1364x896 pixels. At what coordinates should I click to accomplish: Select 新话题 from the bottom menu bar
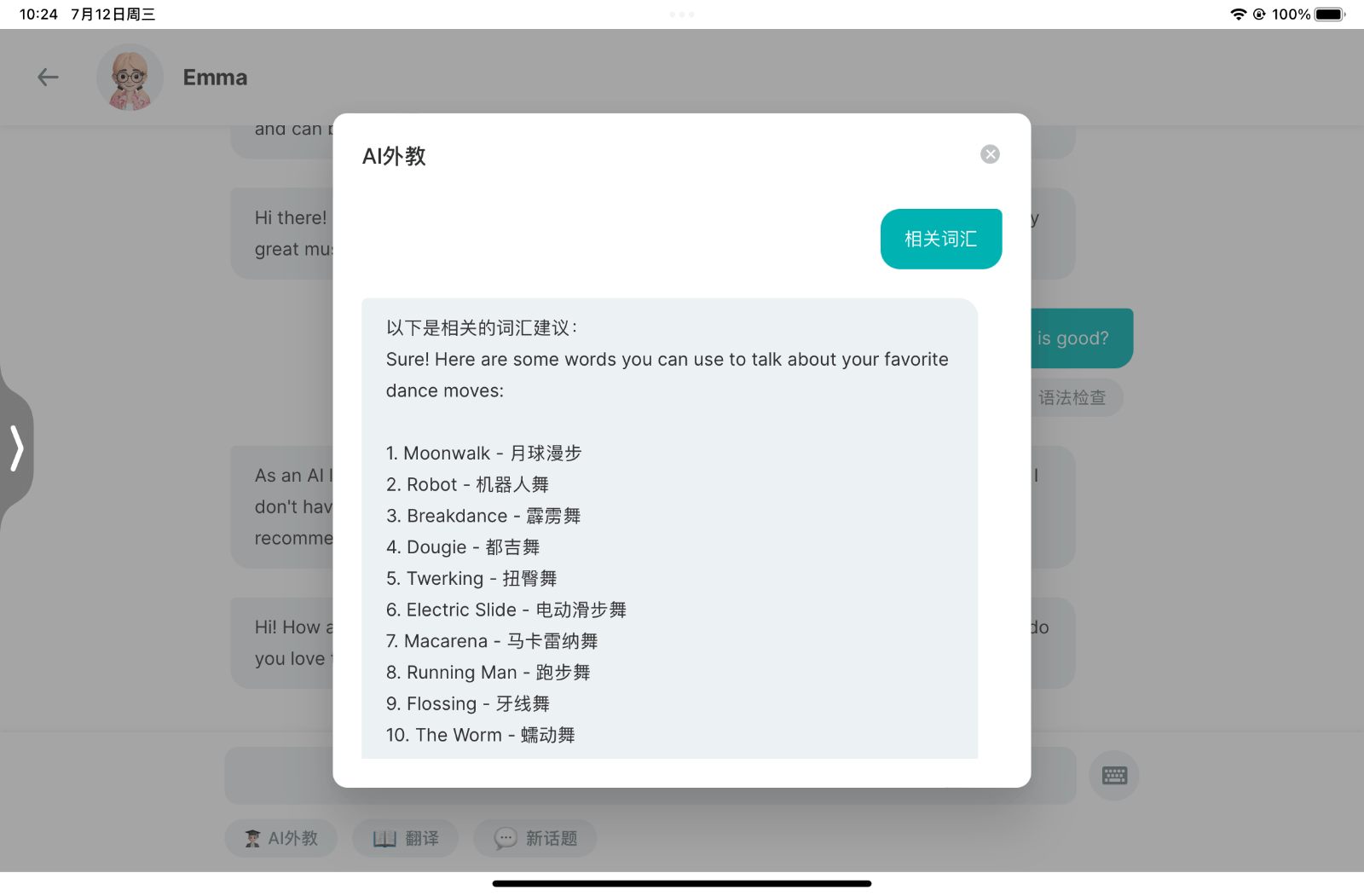[x=535, y=838]
